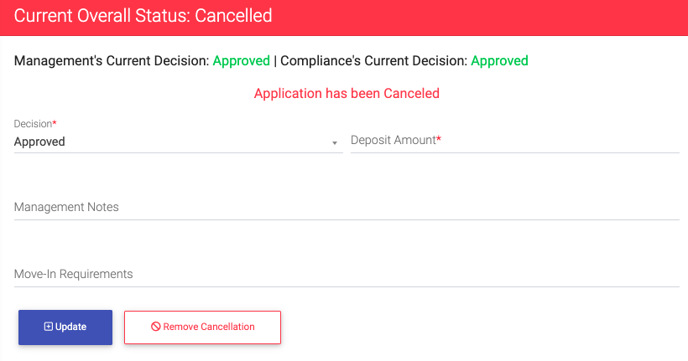Click Compliance's green Approved status text

(499, 61)
